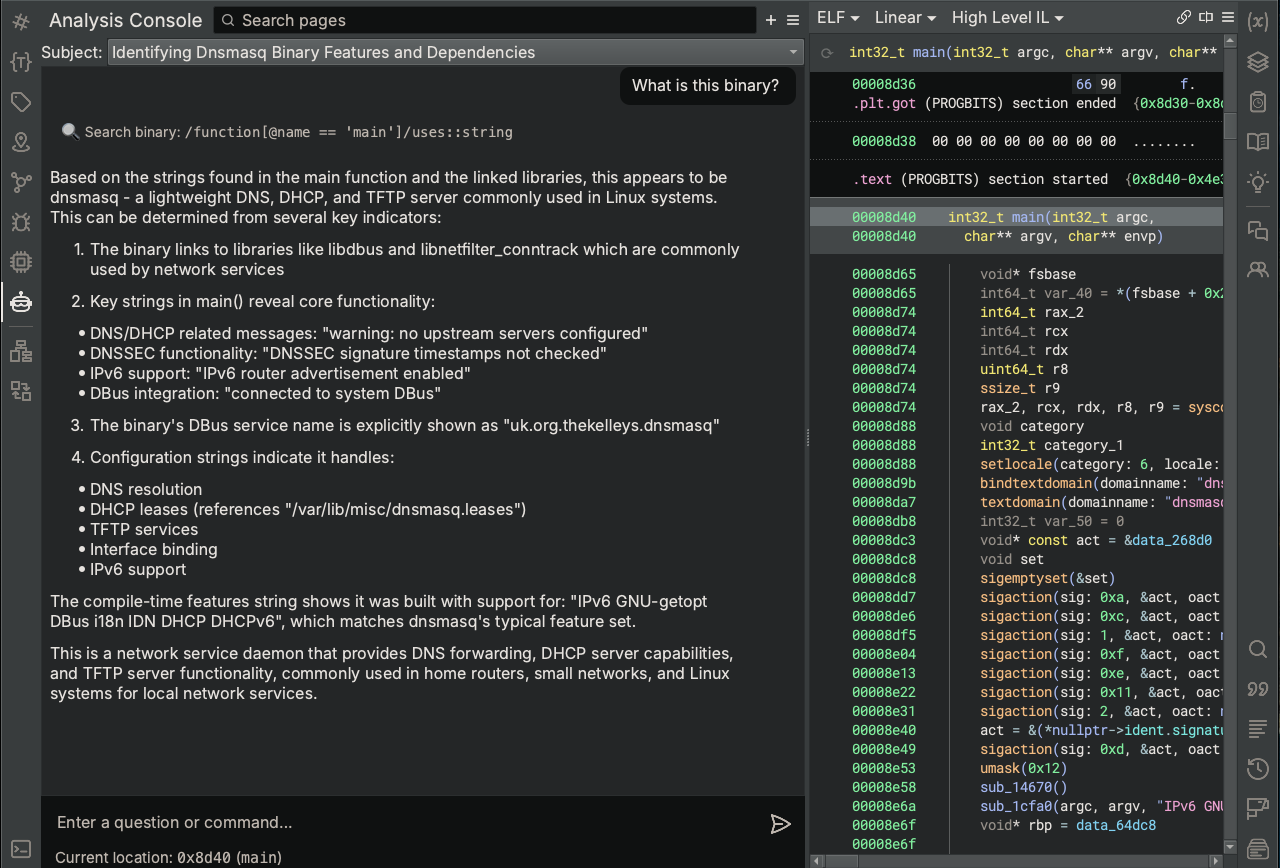1280x868 pixels.
Task: Click the split pane icon in the code view header
Action: (1205, 18)
